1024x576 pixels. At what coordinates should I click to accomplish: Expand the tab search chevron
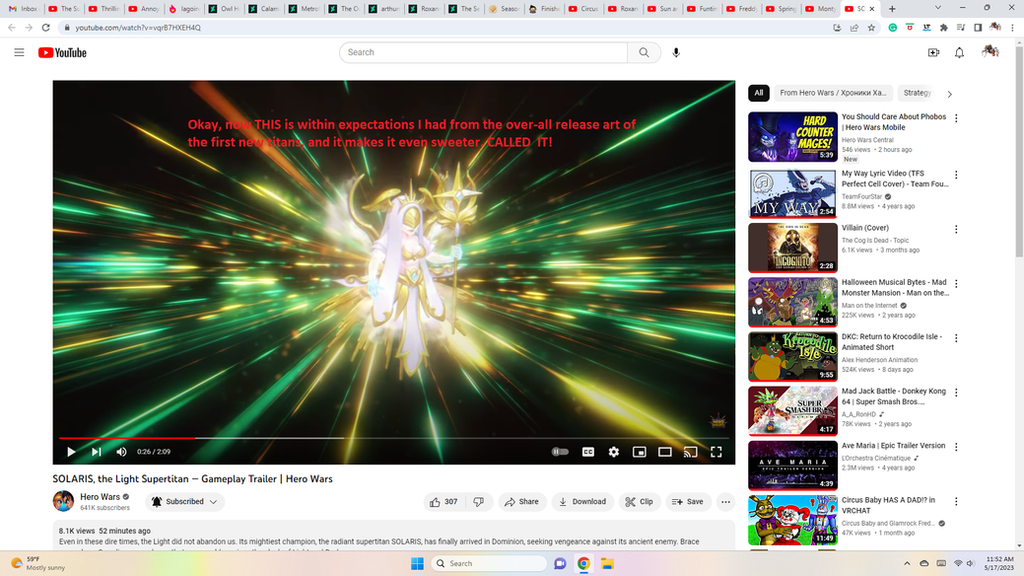pos(938,8)
